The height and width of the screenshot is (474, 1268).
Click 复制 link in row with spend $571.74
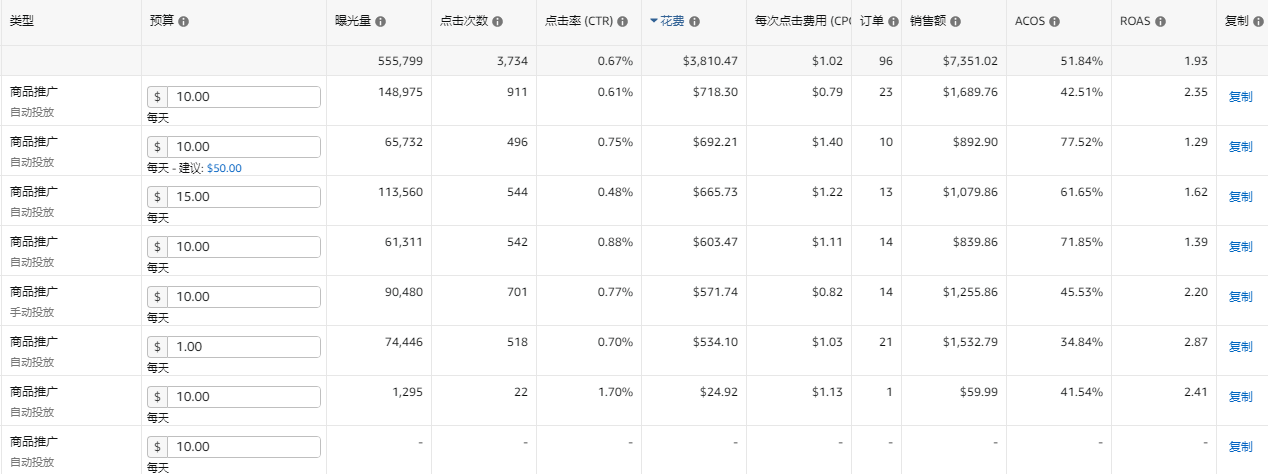coord(1240,297)
